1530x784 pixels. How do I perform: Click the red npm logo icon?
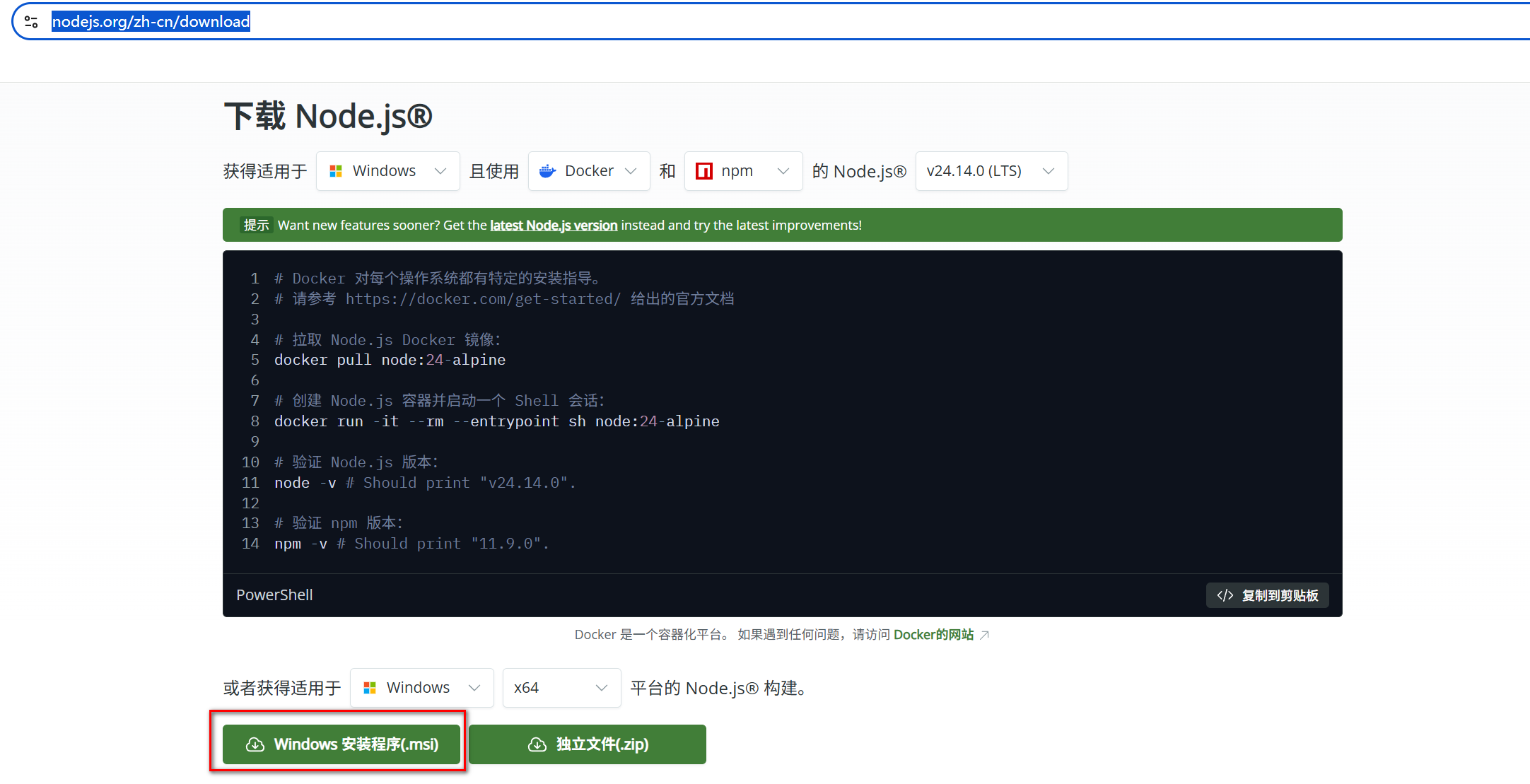click(x=704, y=171)
